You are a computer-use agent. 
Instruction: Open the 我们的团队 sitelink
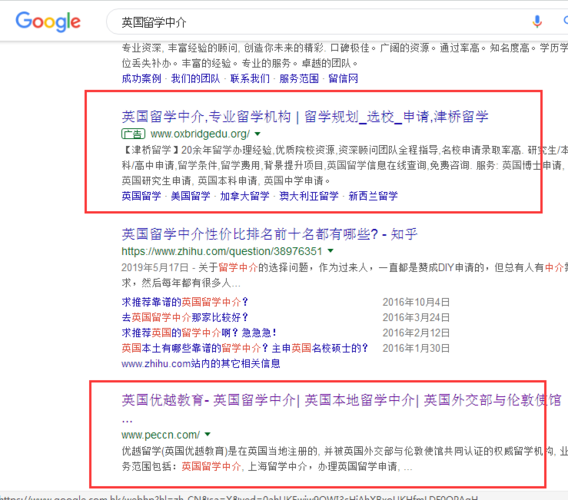pyautogui.click(x=196, y=79)
